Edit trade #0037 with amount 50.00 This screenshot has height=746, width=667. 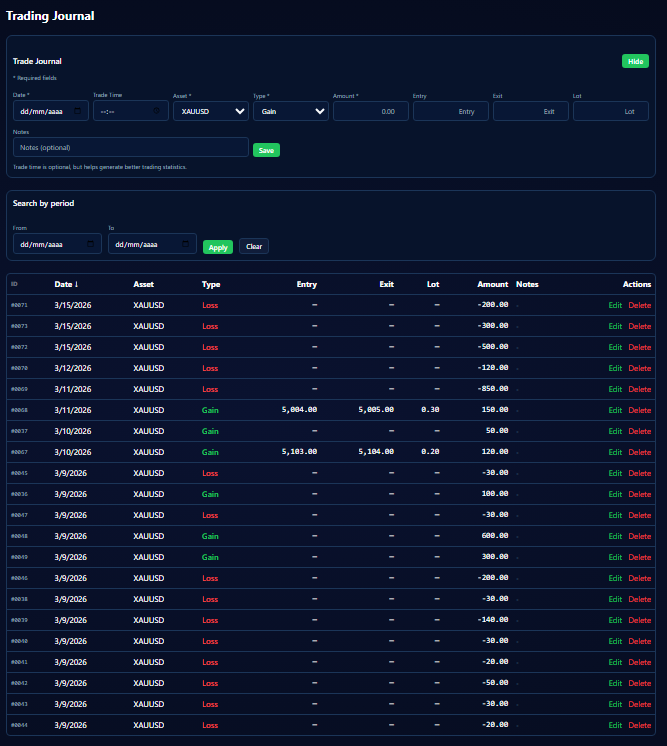(615, 431)
